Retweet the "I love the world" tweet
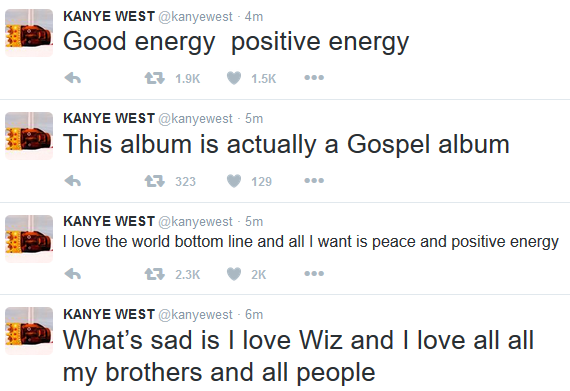 pos(154,274)
